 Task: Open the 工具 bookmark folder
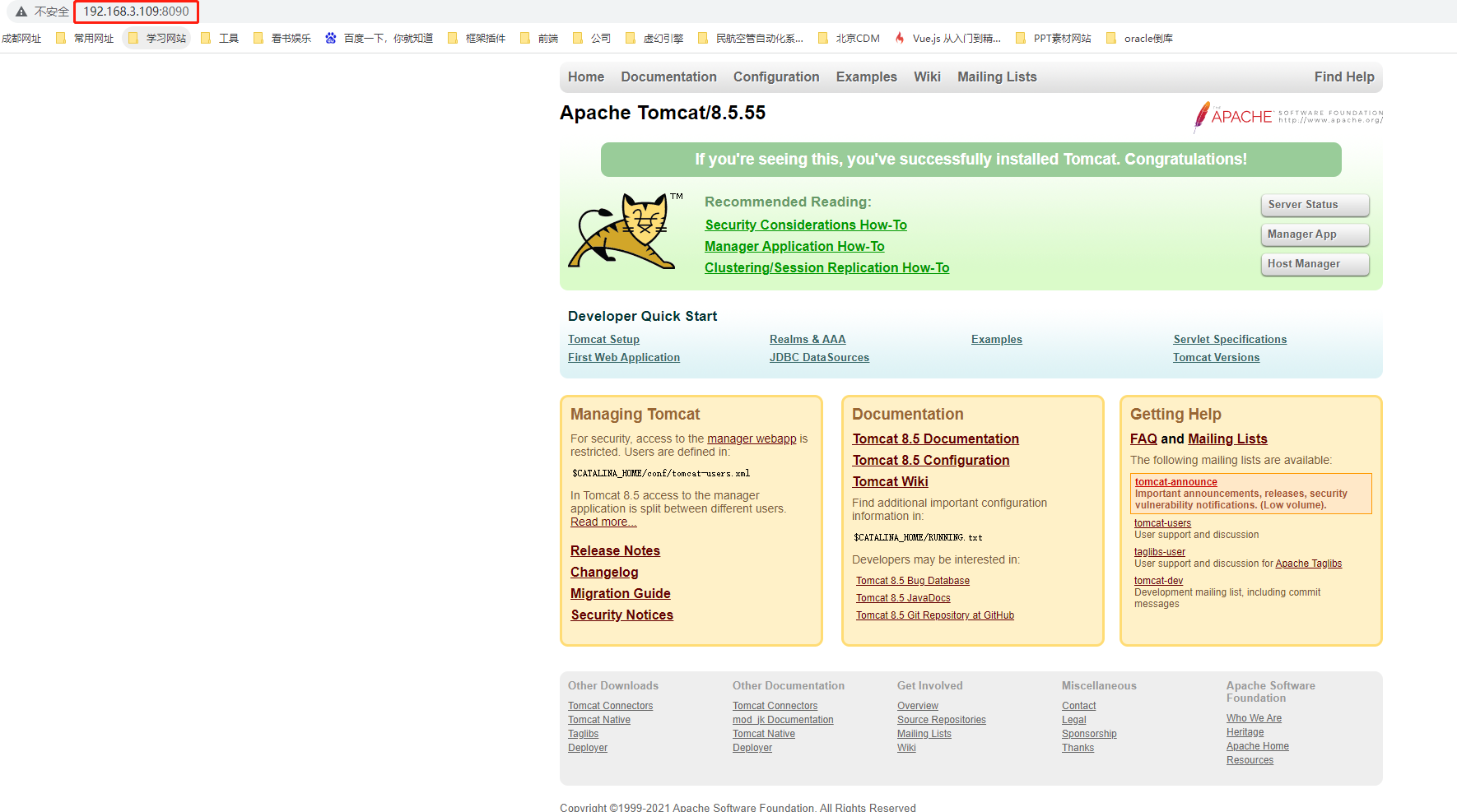click(219, 38)
